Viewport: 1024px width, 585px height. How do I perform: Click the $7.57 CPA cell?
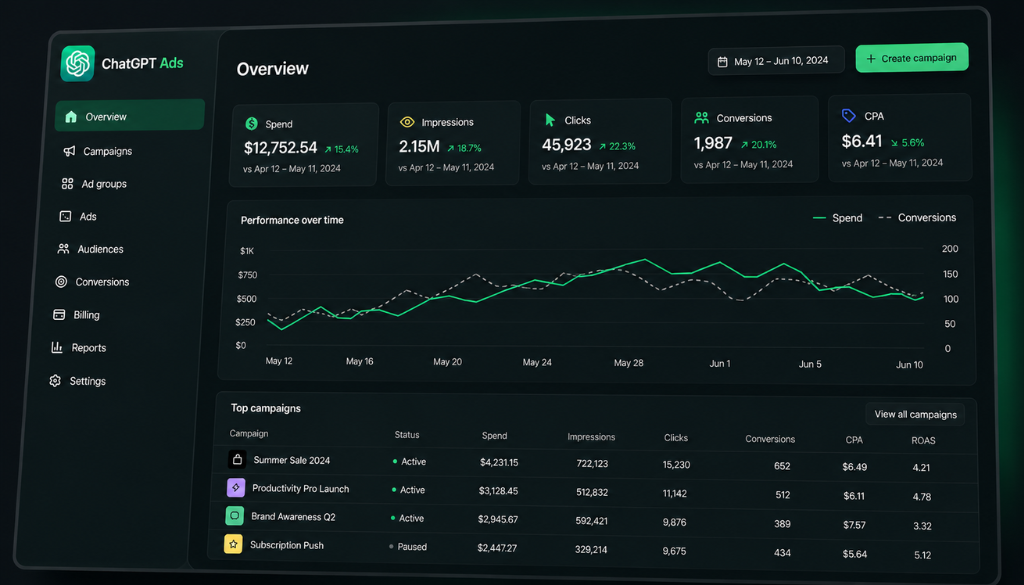854,525
